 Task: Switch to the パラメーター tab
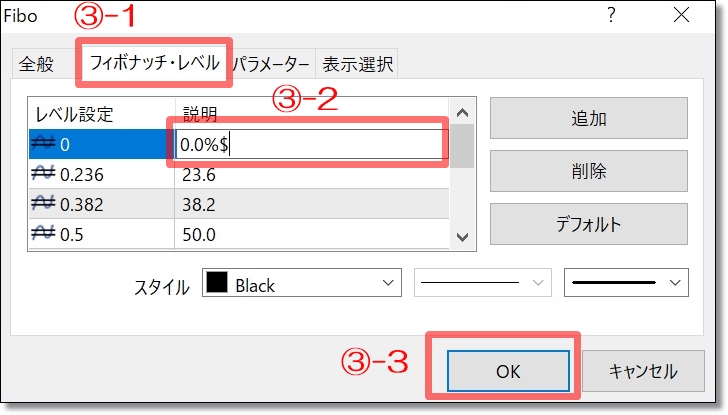tap(271, 64)
